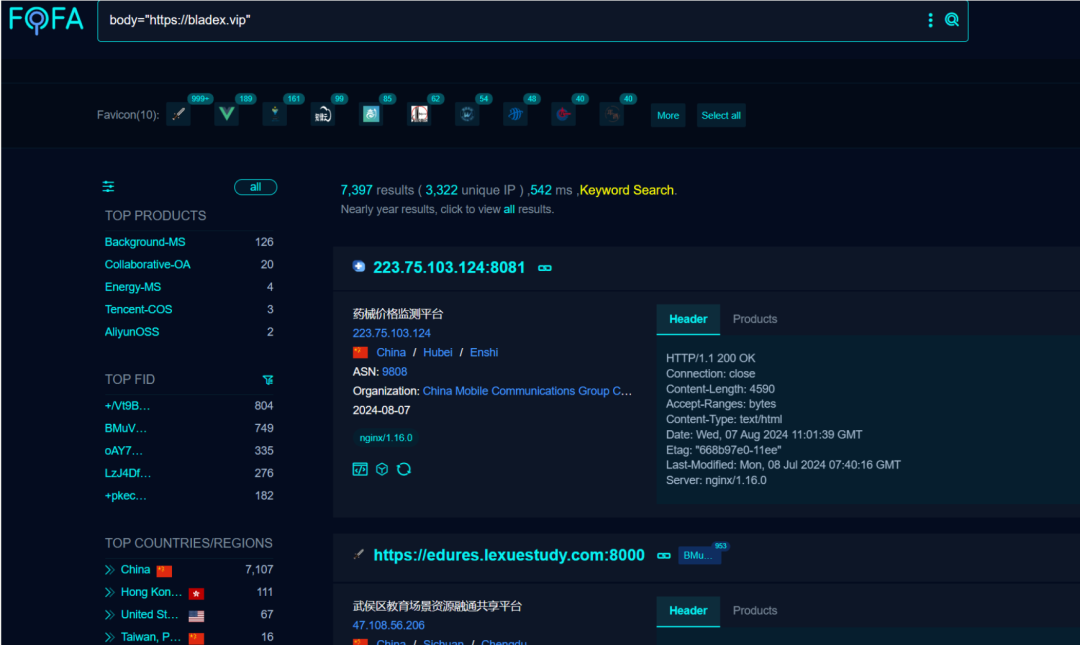Click the IP link 47.108.56.206
The width and height of the screenshot is (1080, 645).
388,625
